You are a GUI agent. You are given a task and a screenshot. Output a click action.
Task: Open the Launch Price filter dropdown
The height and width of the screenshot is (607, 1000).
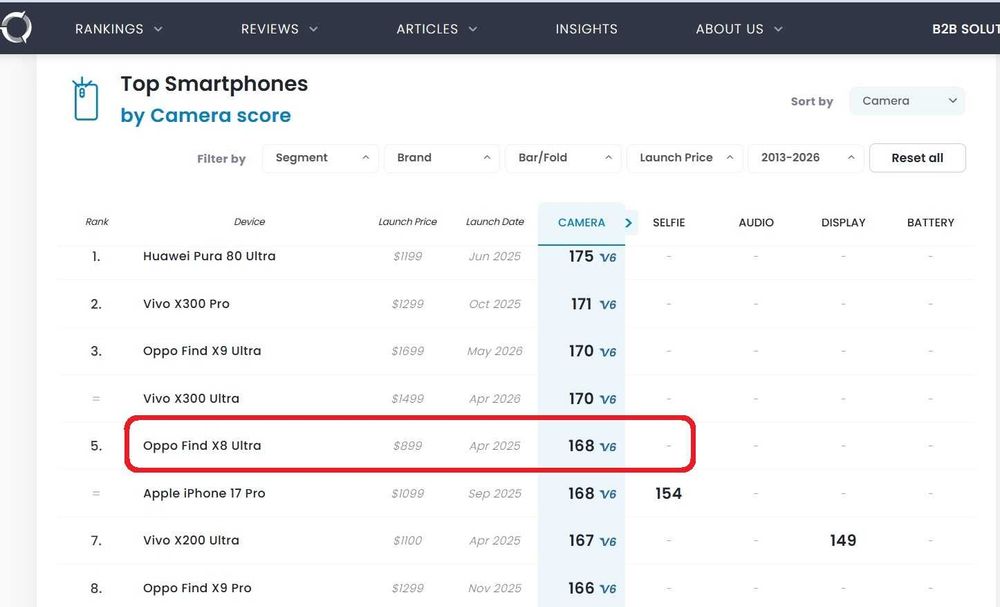point(685,158)
